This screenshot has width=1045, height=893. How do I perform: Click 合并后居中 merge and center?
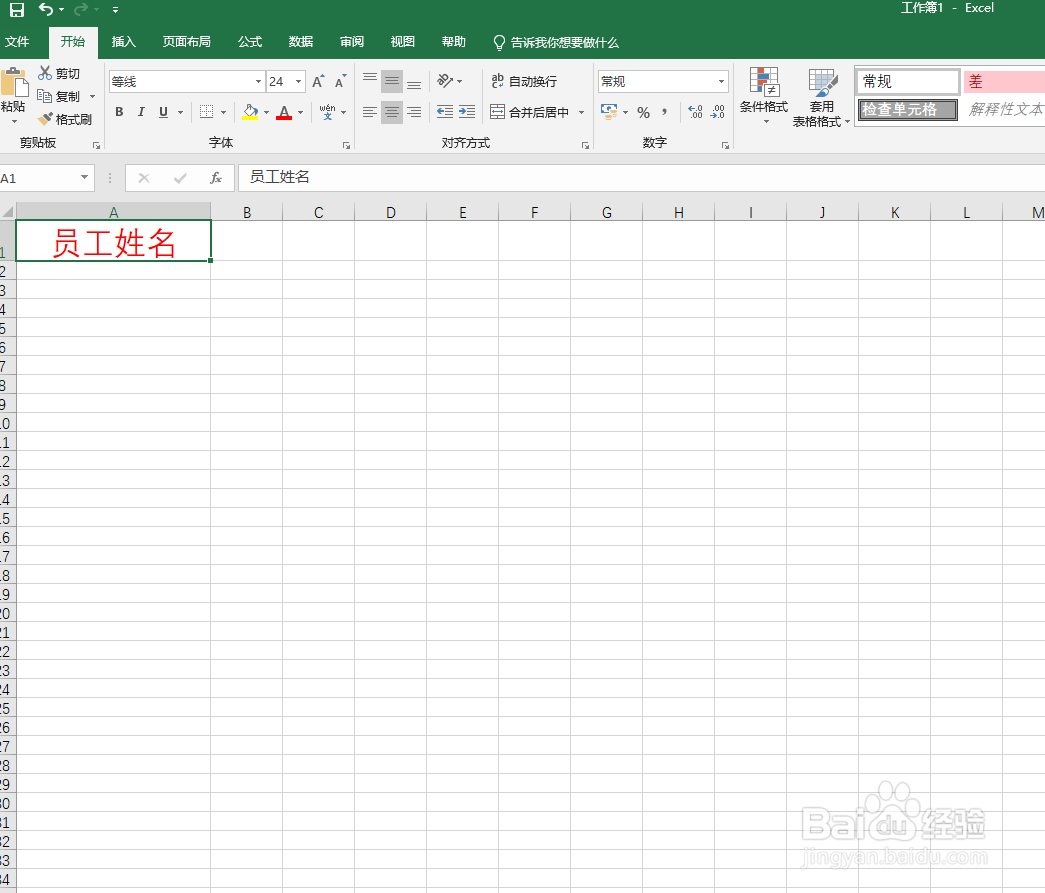coord(530,112)
